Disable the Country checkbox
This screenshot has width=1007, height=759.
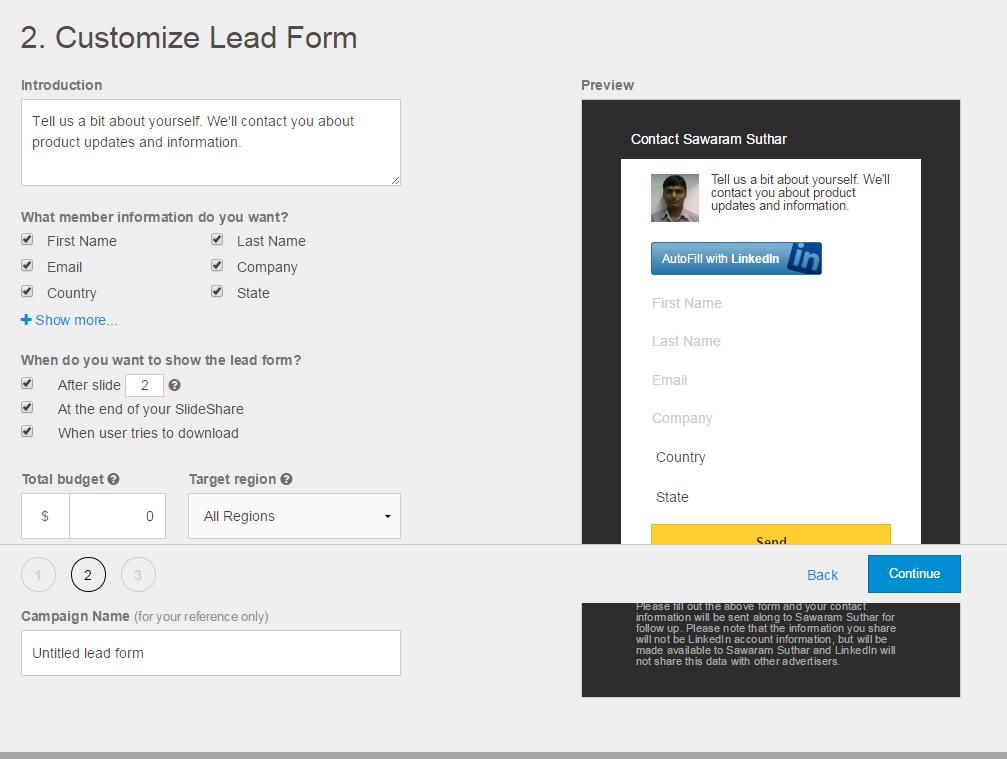[27, 292]
